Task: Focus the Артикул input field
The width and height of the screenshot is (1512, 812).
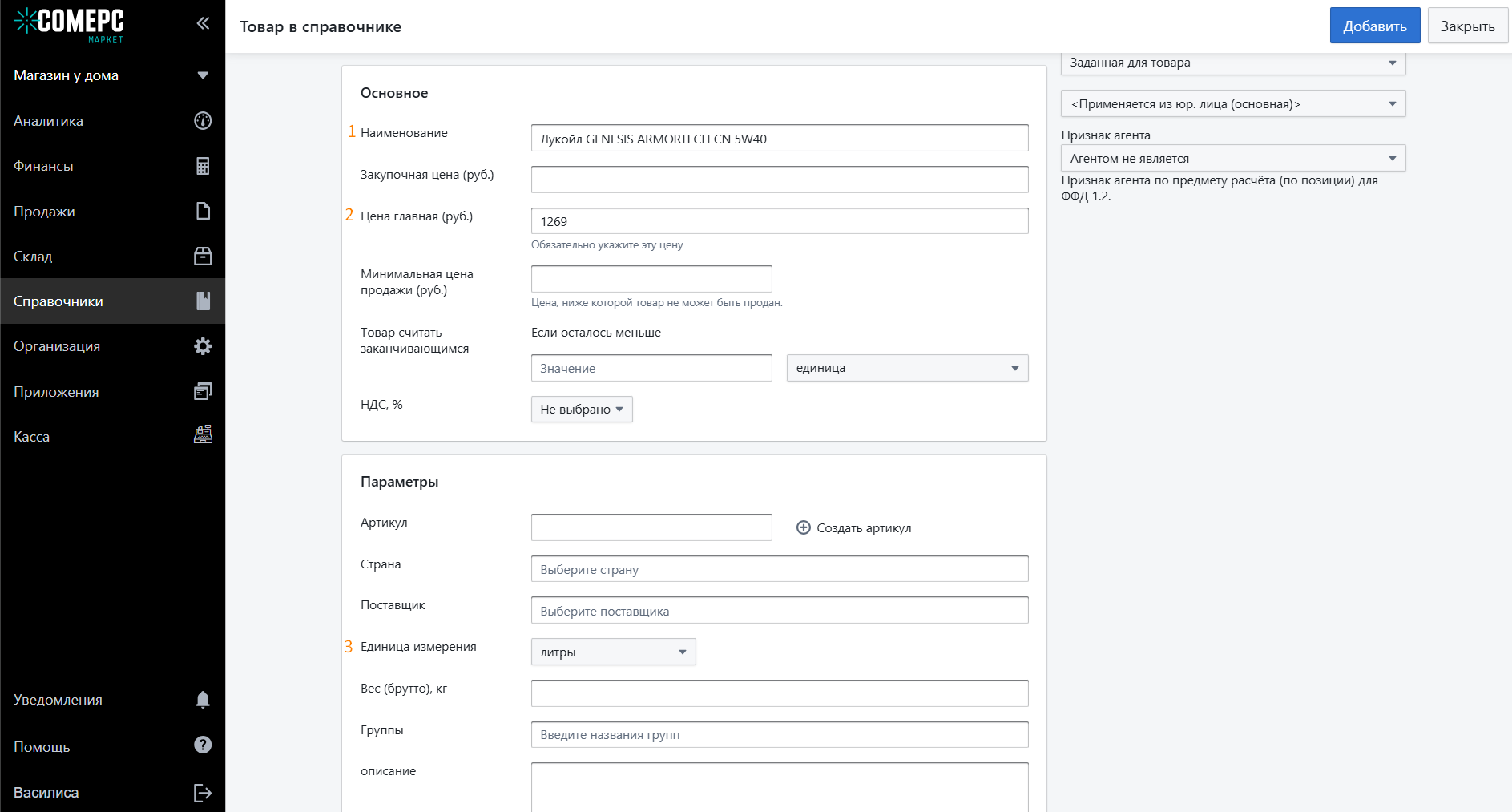Action: tap(651, 527)
